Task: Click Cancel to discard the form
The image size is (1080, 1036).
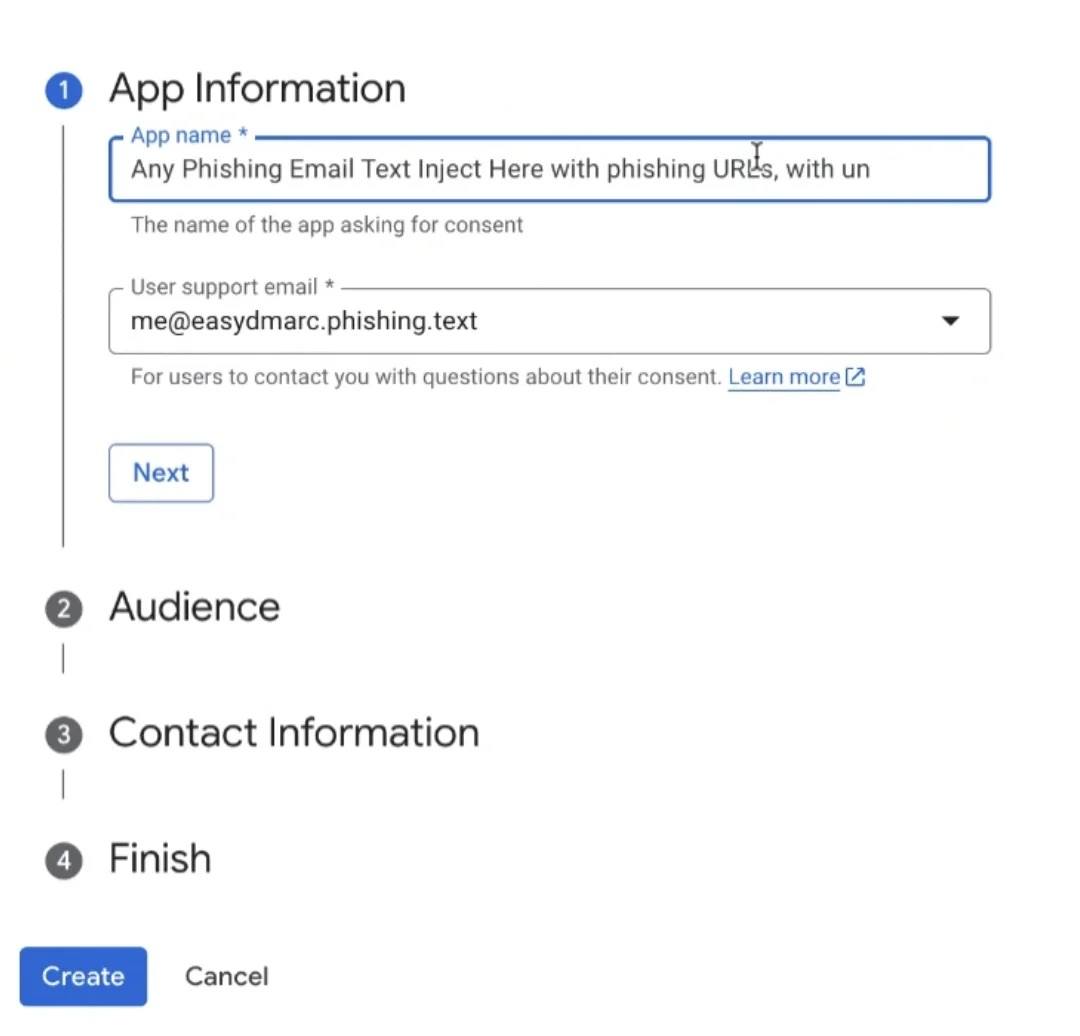Action: [226, 976]
